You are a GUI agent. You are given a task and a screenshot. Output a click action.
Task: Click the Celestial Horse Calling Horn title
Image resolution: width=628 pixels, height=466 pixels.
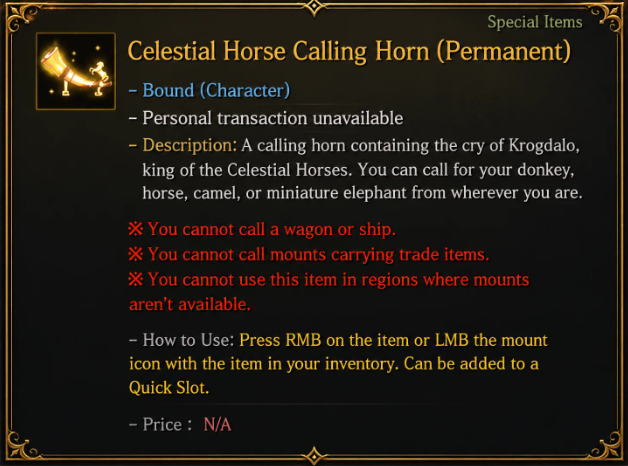pos(349,51)
